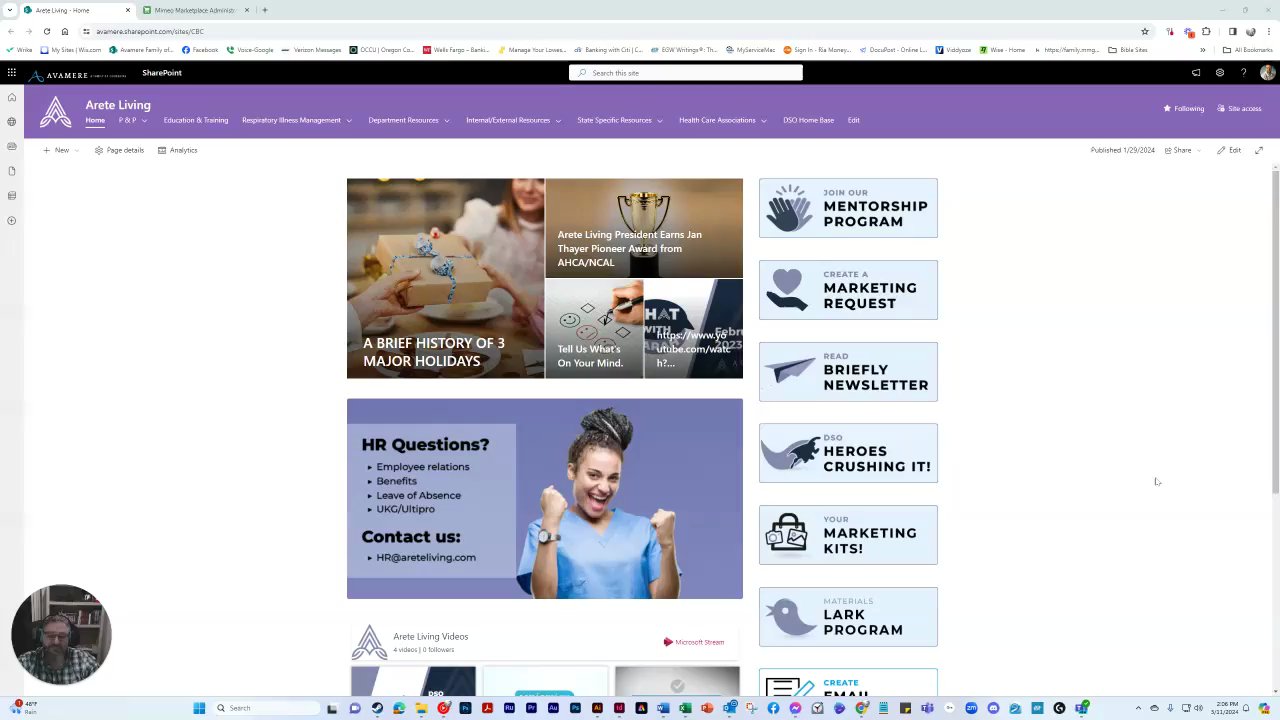Open page Analytics
1280x720 pixels.
coord(177,150)
